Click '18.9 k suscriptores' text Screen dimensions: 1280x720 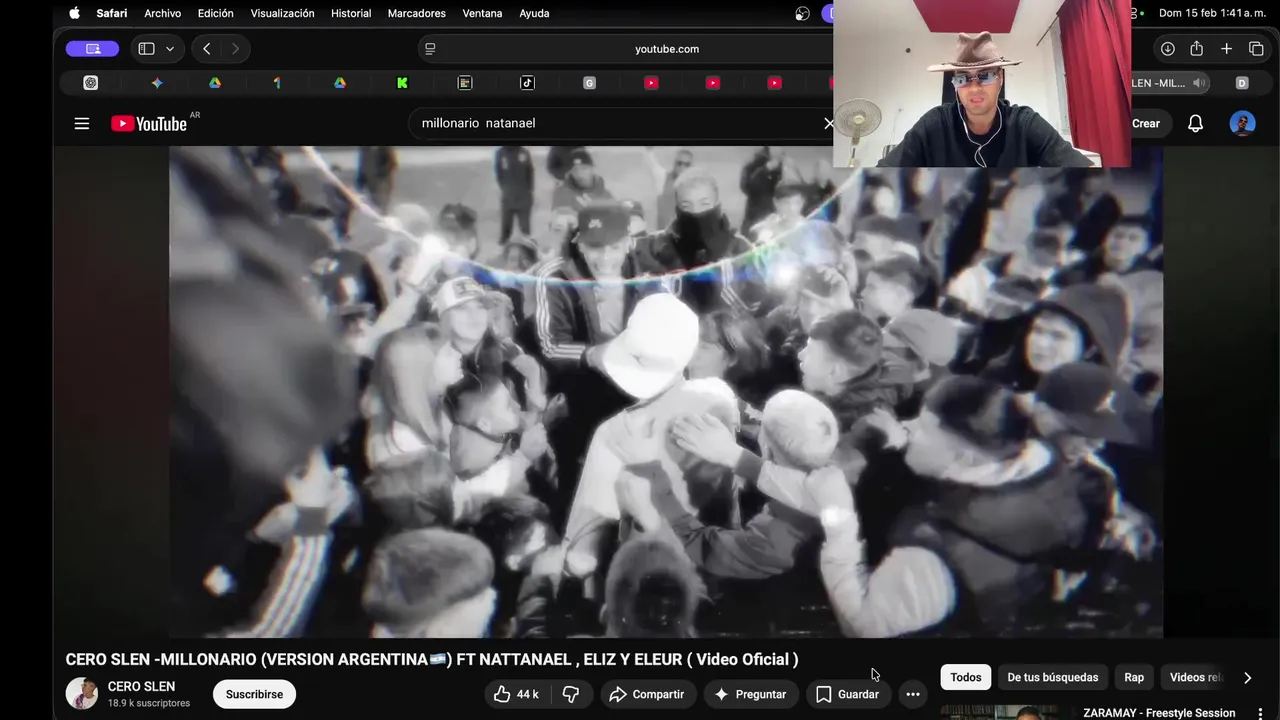coord(149,703)
